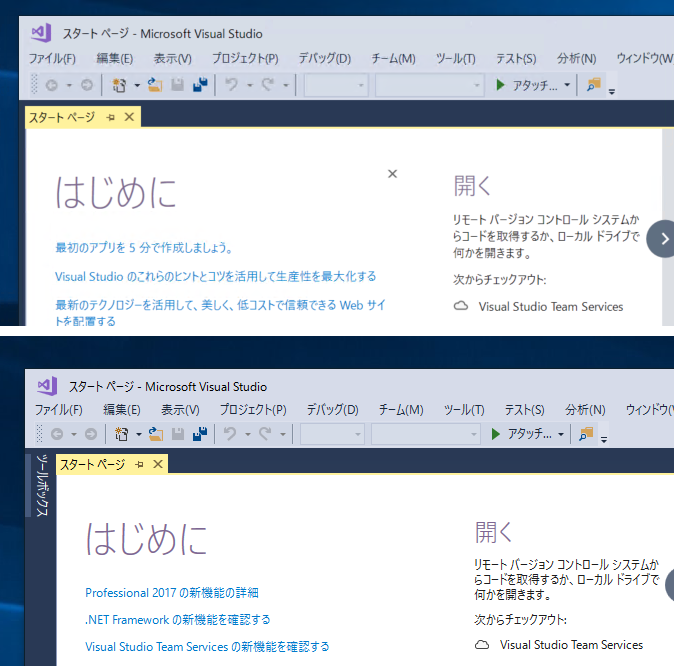Click New Project icon in lower window
Screen dimensions: 674x666
pyautogui.click(x=121, y=434)
